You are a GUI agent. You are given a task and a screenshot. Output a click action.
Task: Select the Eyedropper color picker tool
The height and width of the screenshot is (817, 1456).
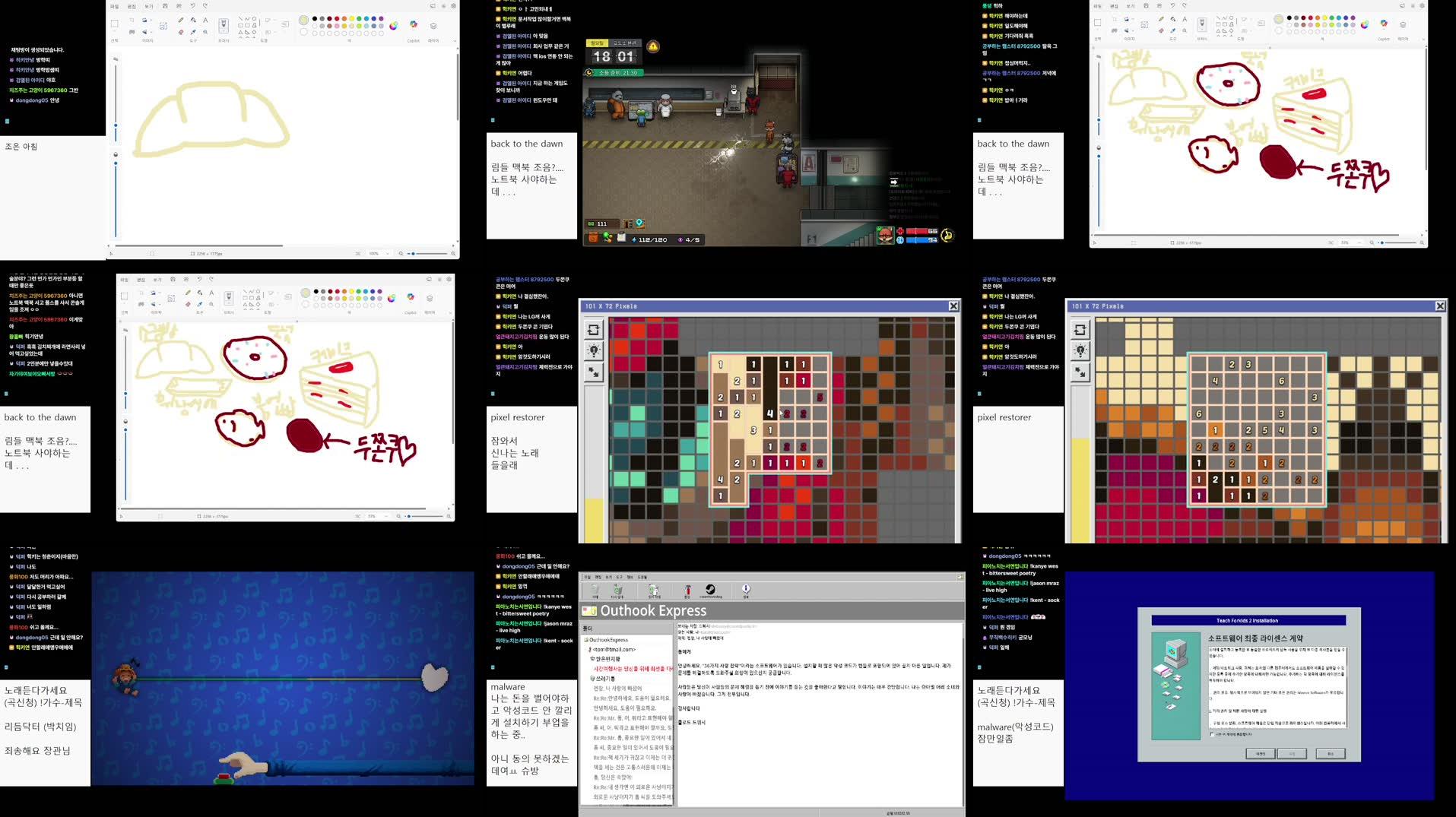coord(193,32)
